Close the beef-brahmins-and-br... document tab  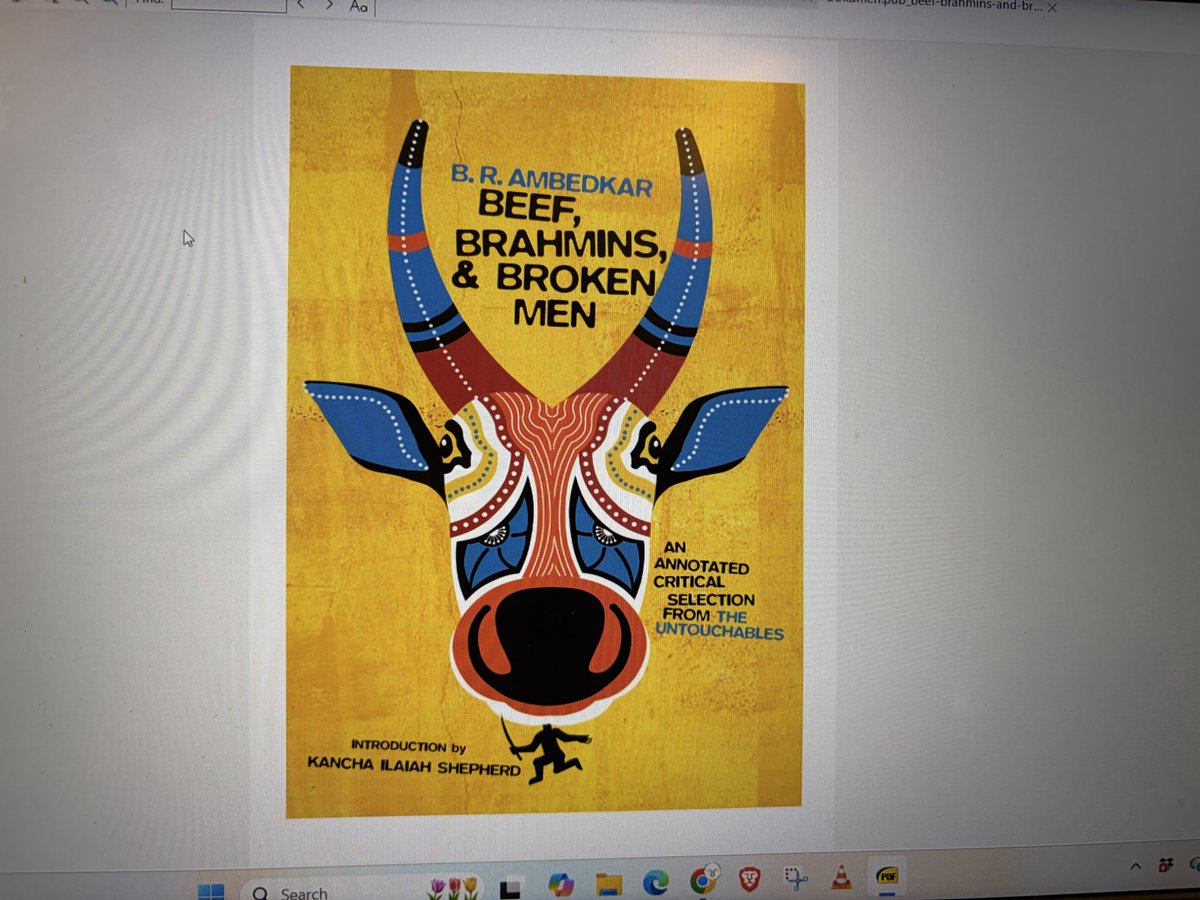pyautogui.click(x=1052, y=6)
